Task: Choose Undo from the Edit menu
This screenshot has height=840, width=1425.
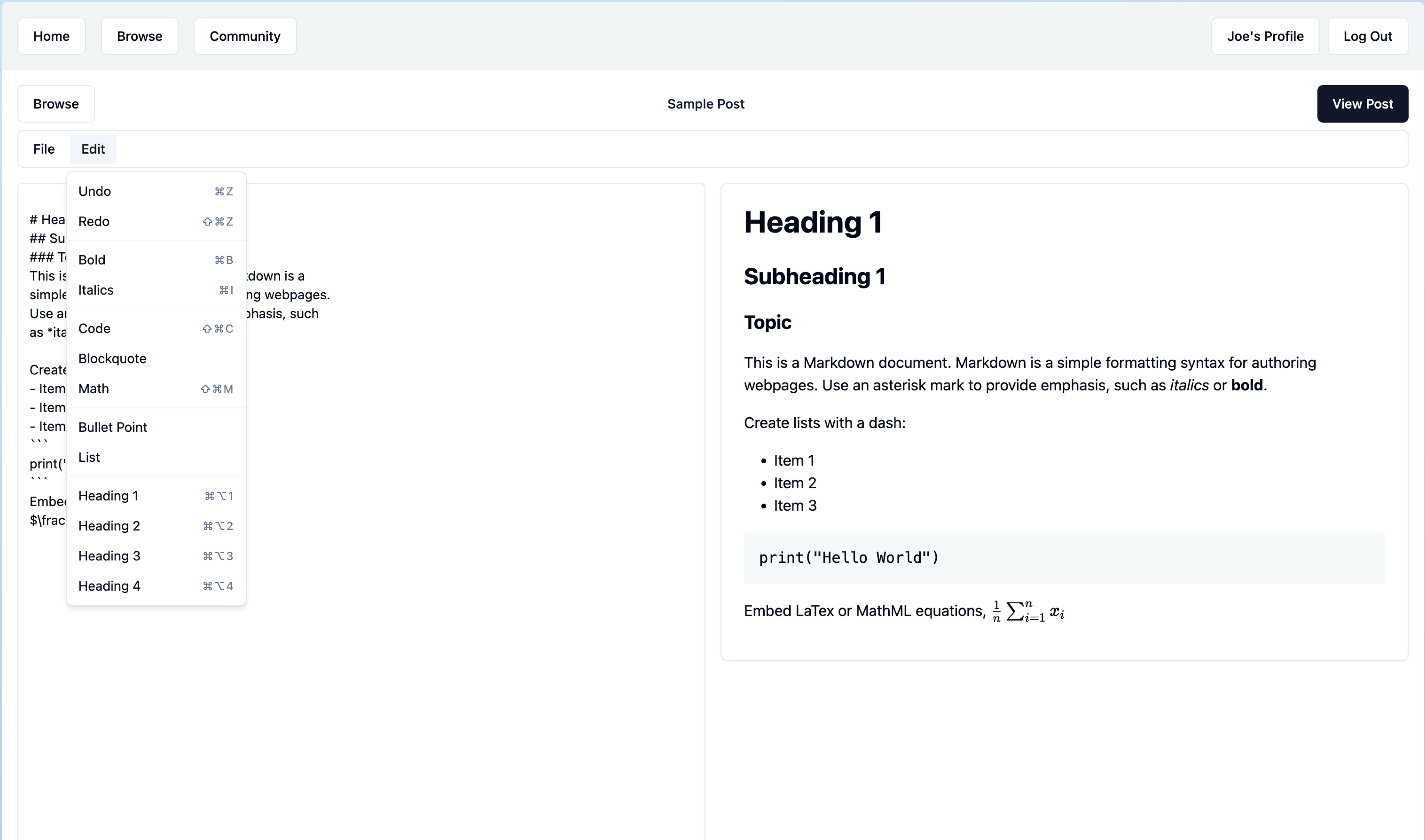Action: pos(156,191)
